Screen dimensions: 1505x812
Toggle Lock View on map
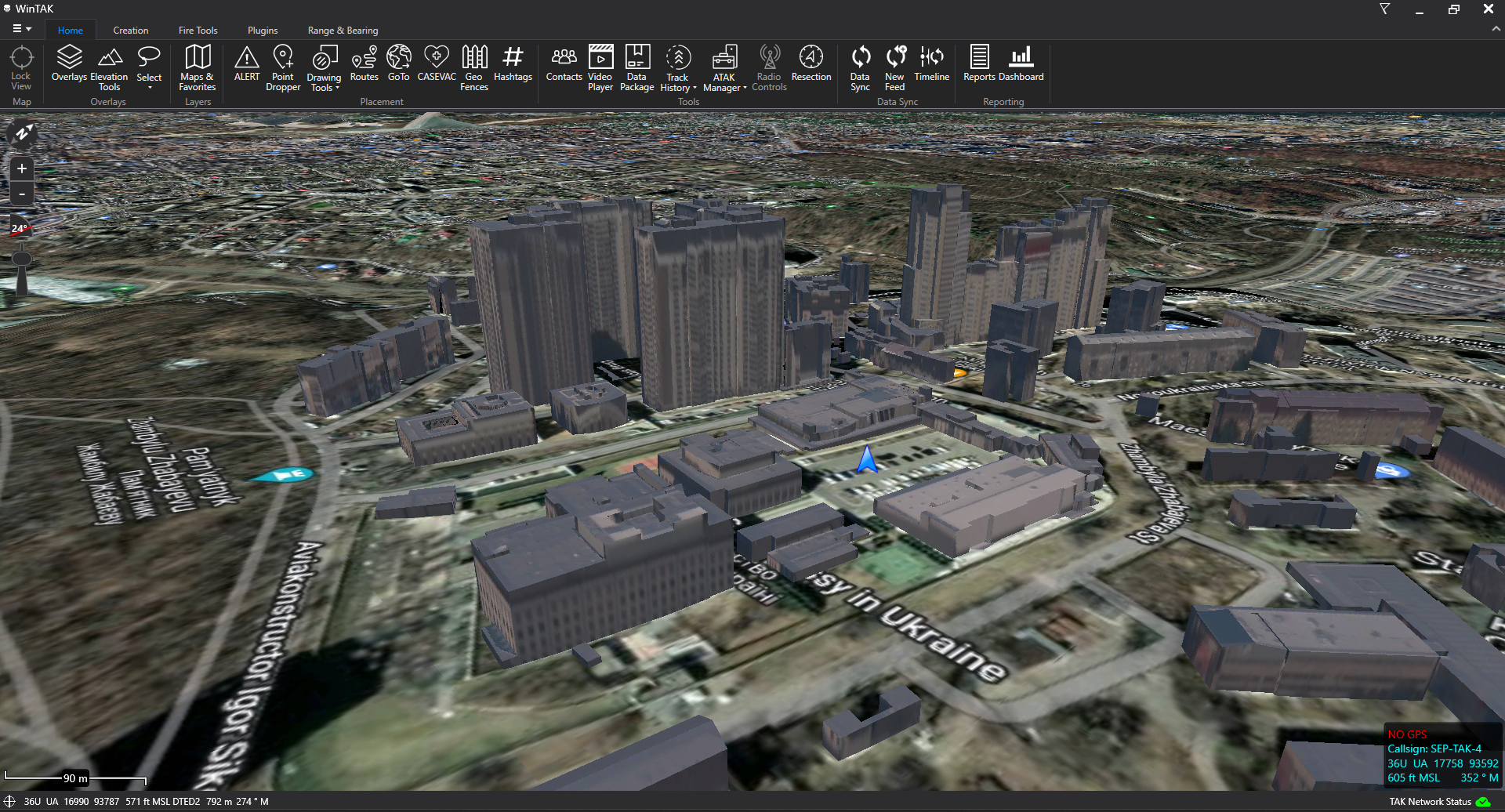21,67
